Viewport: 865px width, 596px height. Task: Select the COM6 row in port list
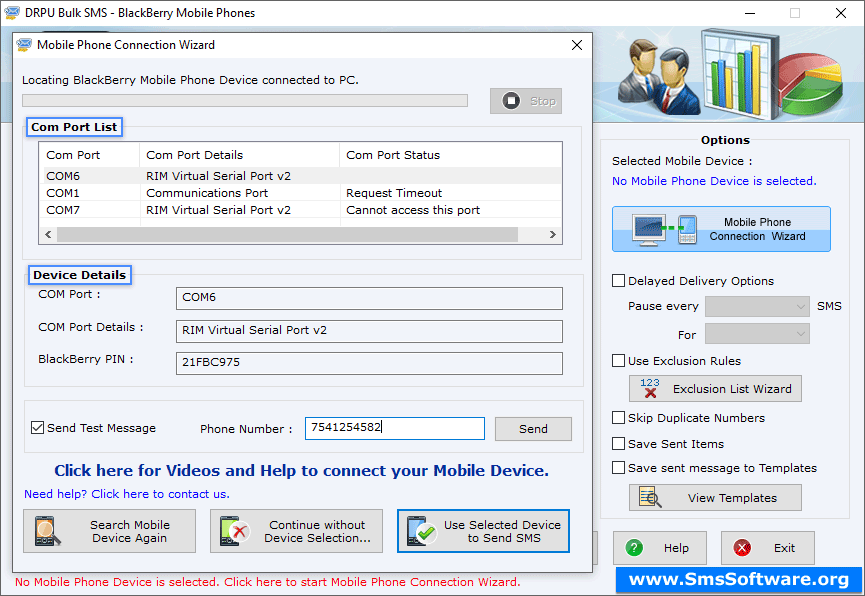coord(301,175)
